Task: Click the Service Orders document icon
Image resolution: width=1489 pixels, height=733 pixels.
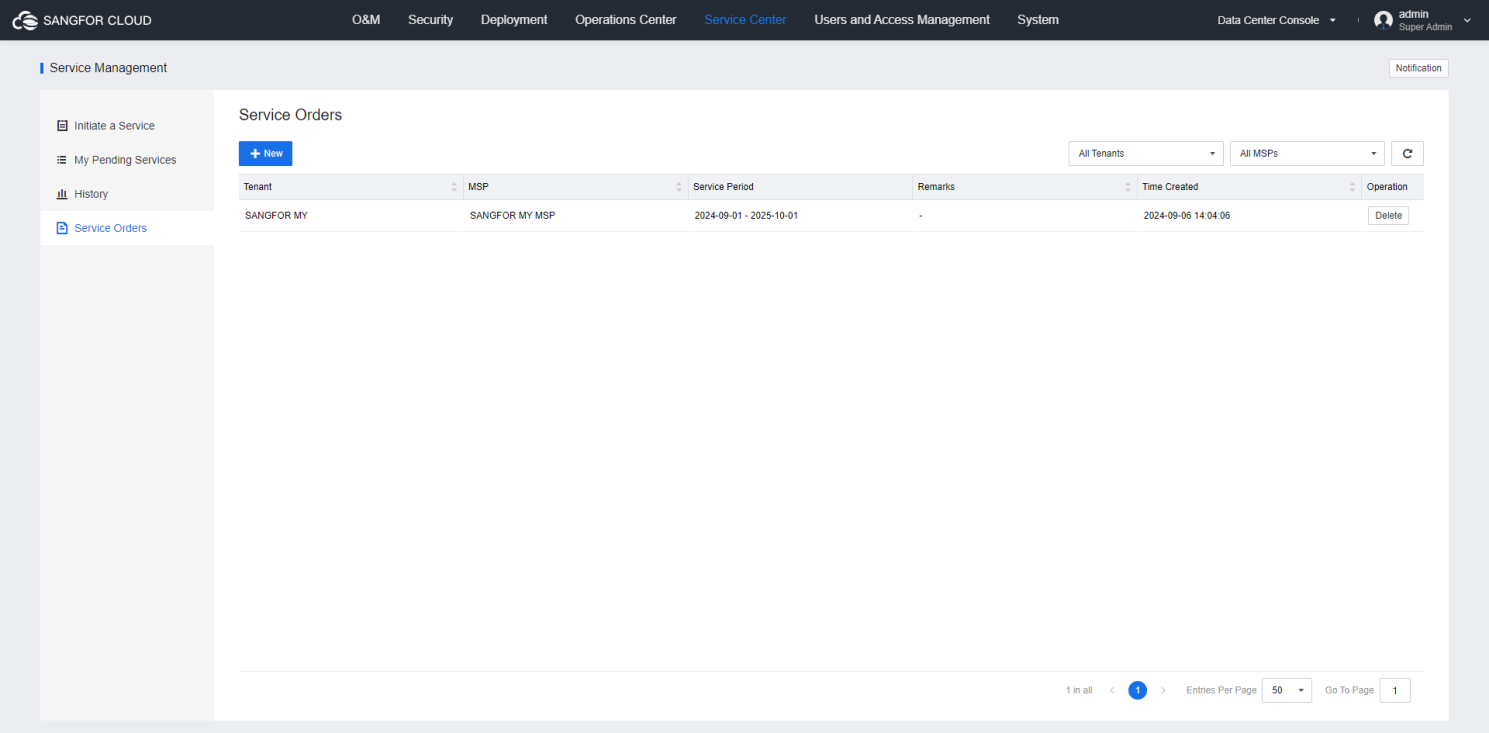Action: click(62, 228)
